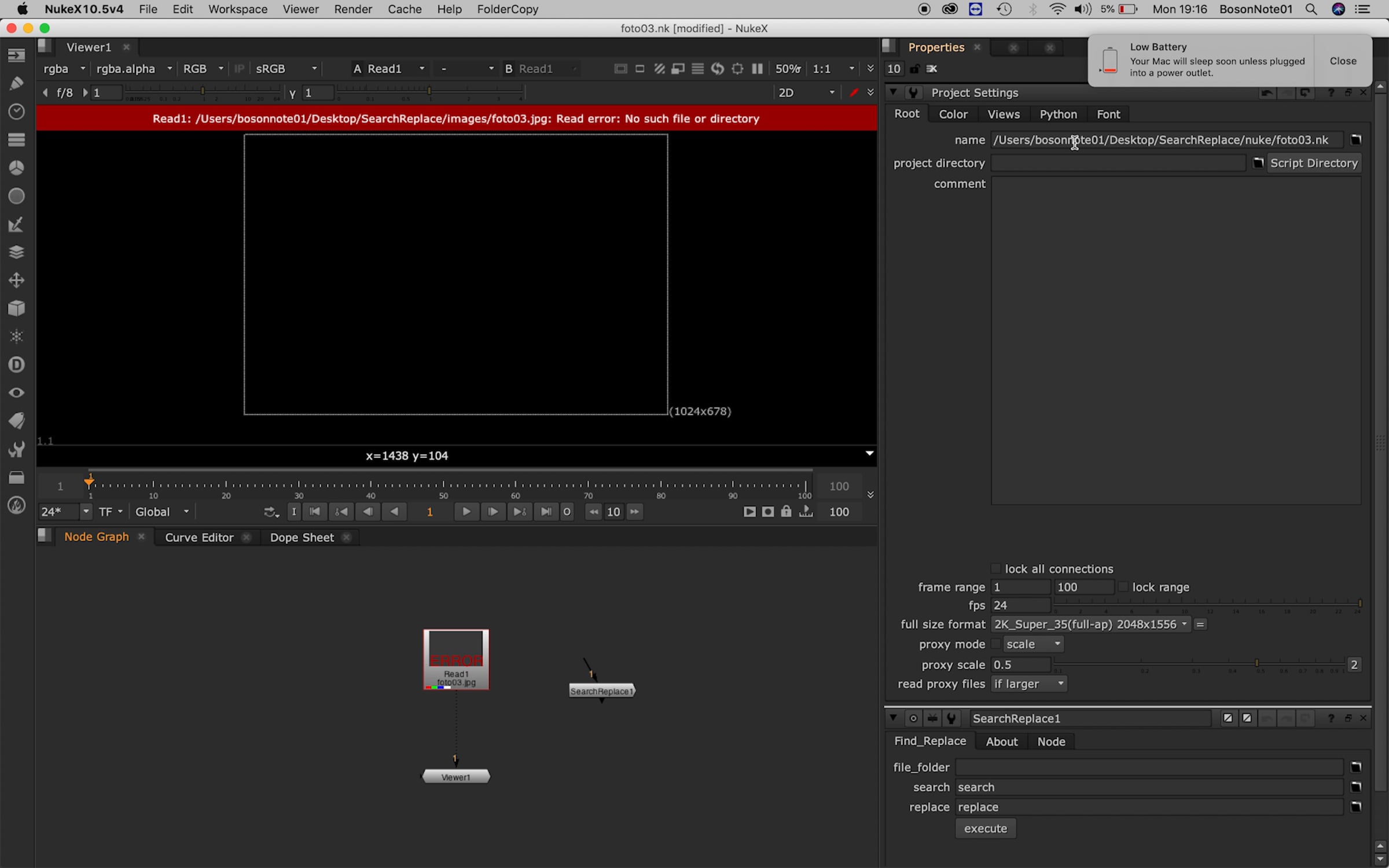Open the Transform nodes move icon
1389x868 pixels.
[16, 281]
